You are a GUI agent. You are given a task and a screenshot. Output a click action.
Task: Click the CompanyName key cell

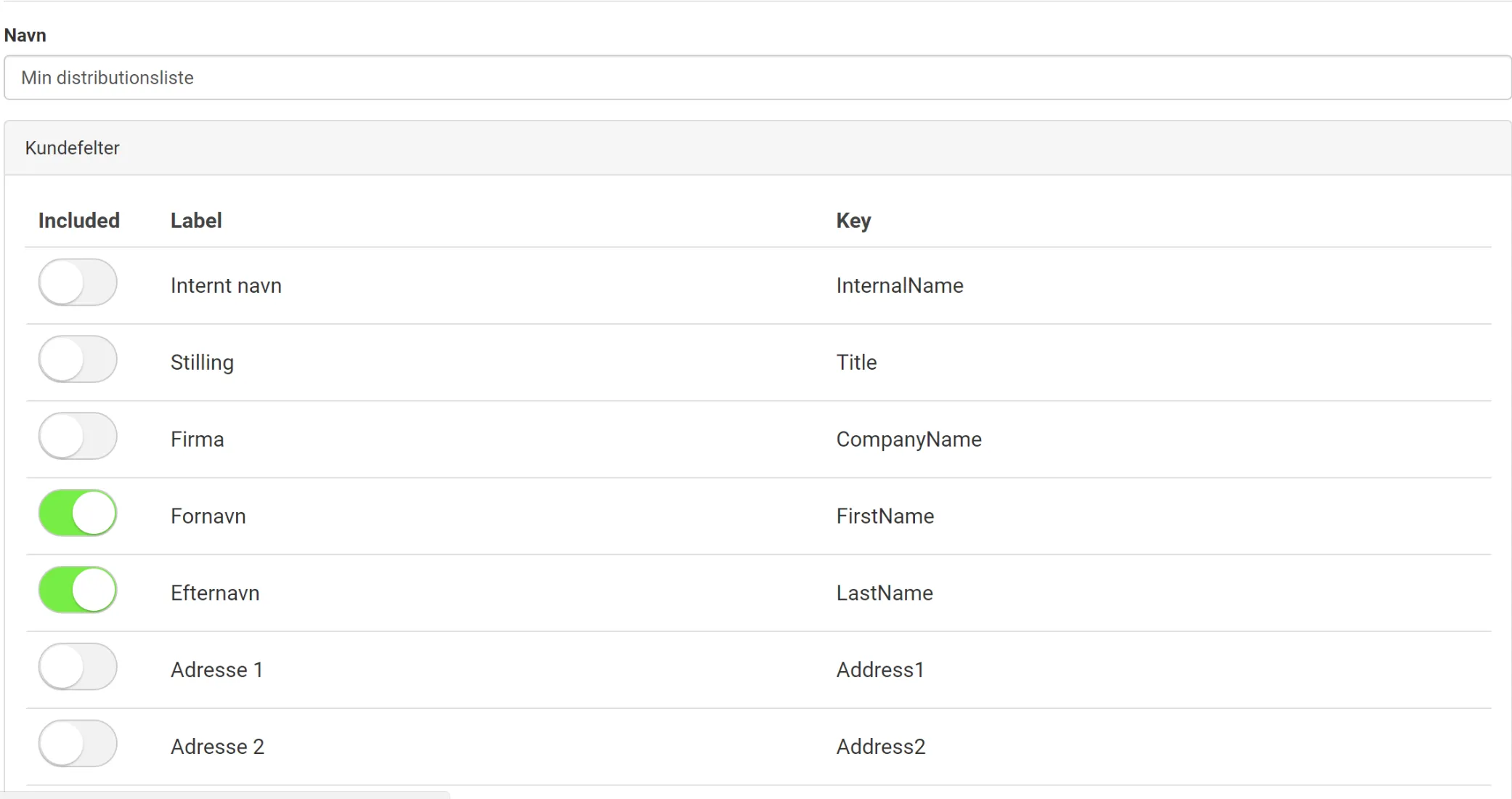click(909, 439)
